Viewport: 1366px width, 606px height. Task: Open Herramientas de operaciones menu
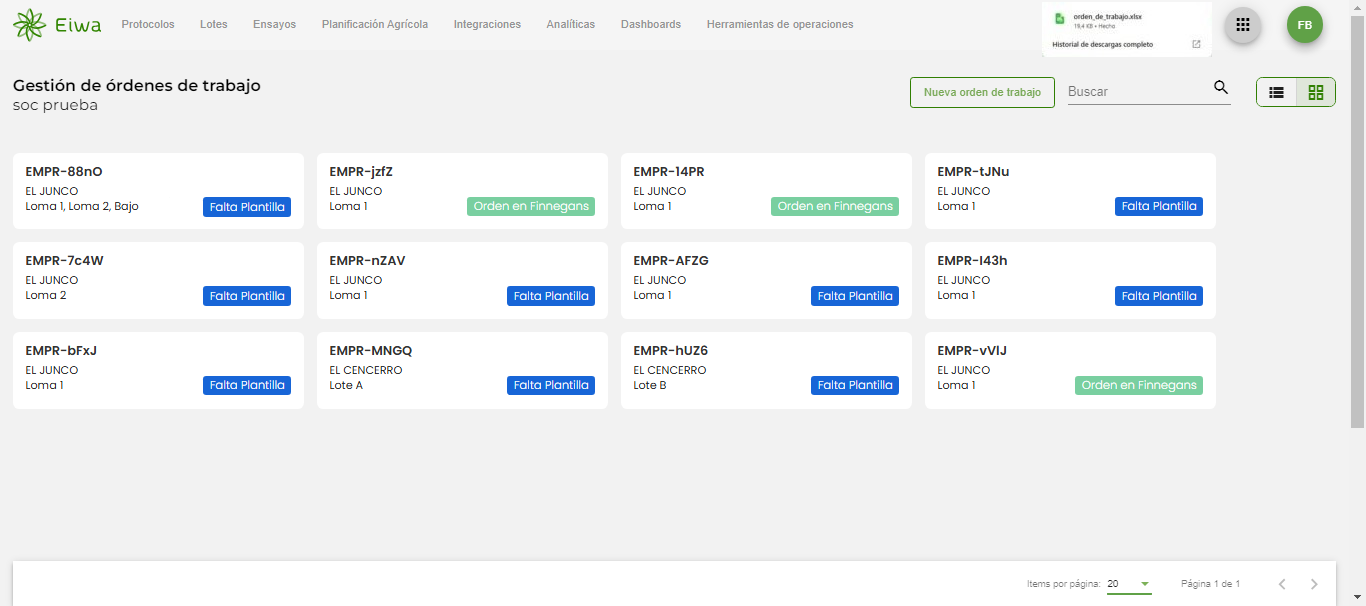[780, 24]
